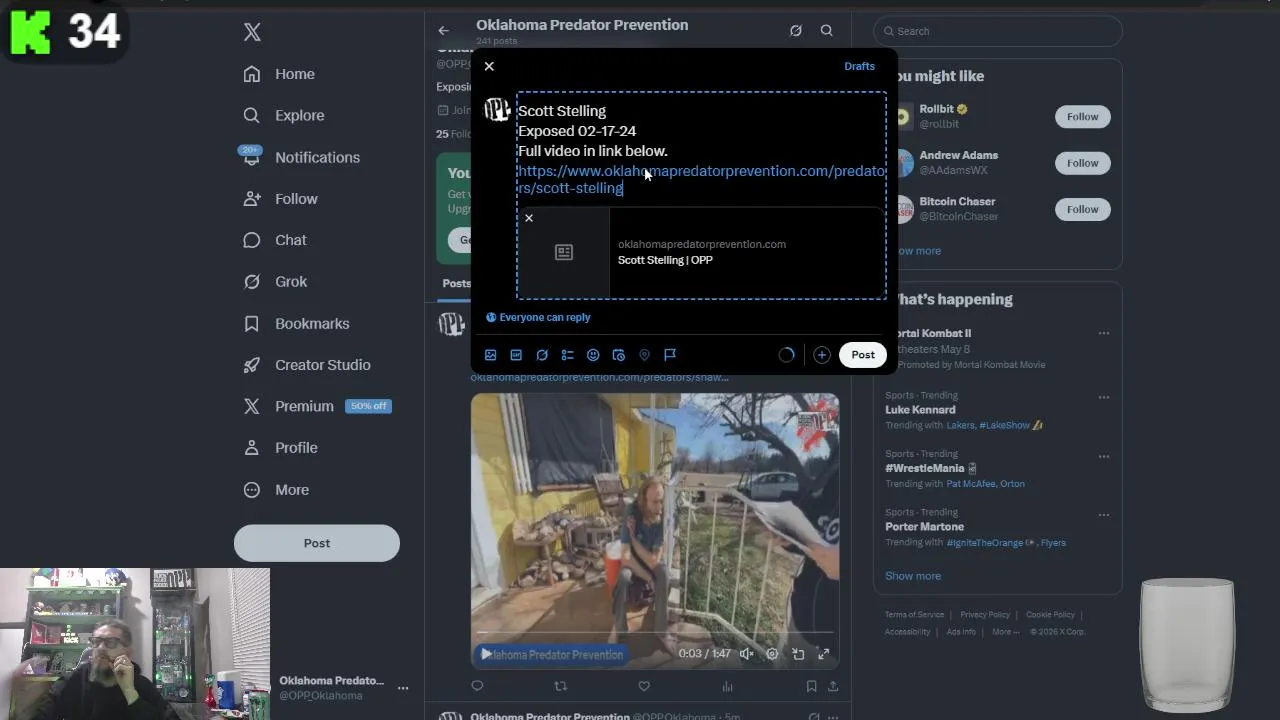
Task: Open the emoji picker in compose toolbar
Action: 593,355
